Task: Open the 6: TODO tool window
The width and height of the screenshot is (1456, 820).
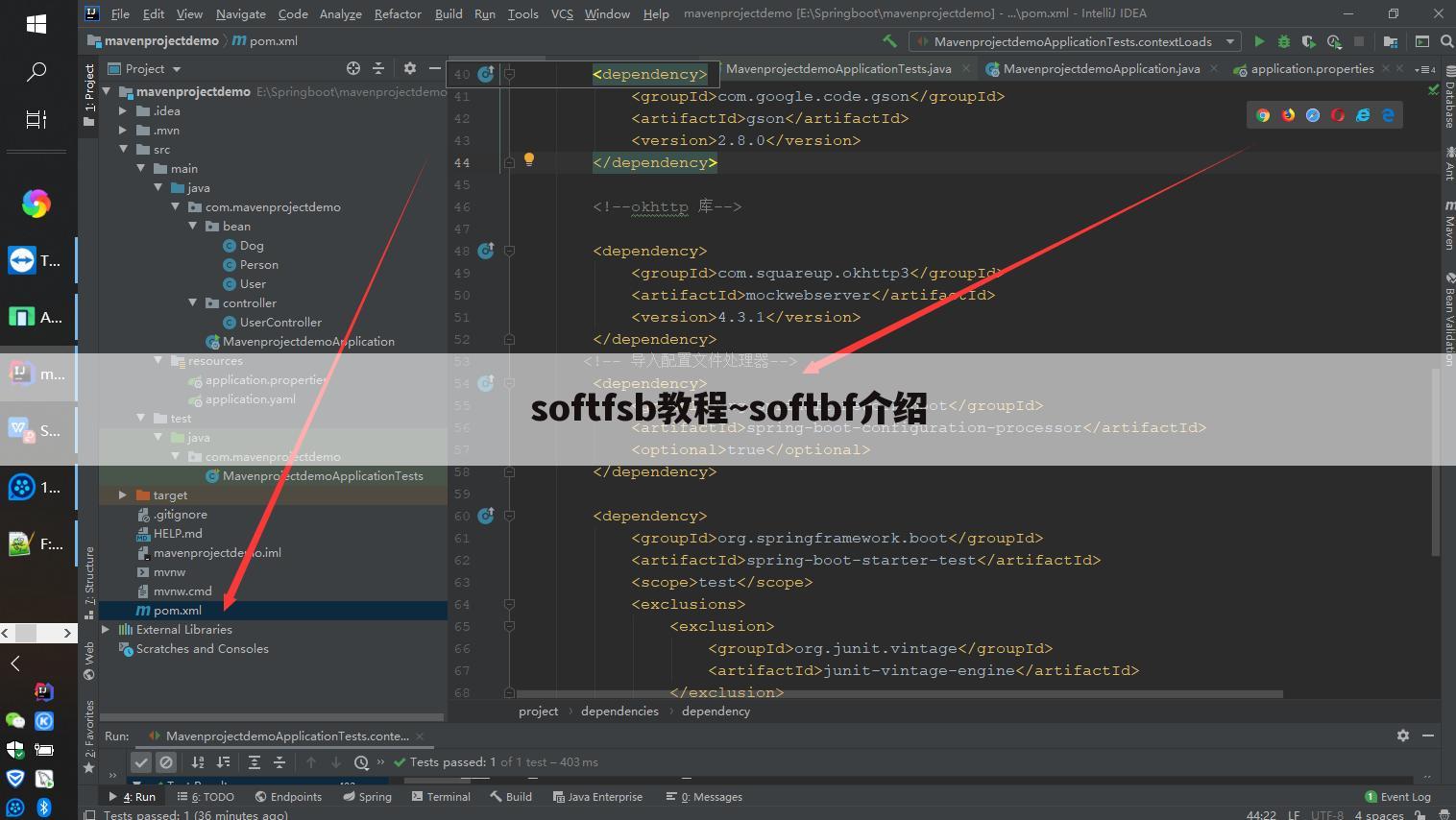Action: (206, 796)
